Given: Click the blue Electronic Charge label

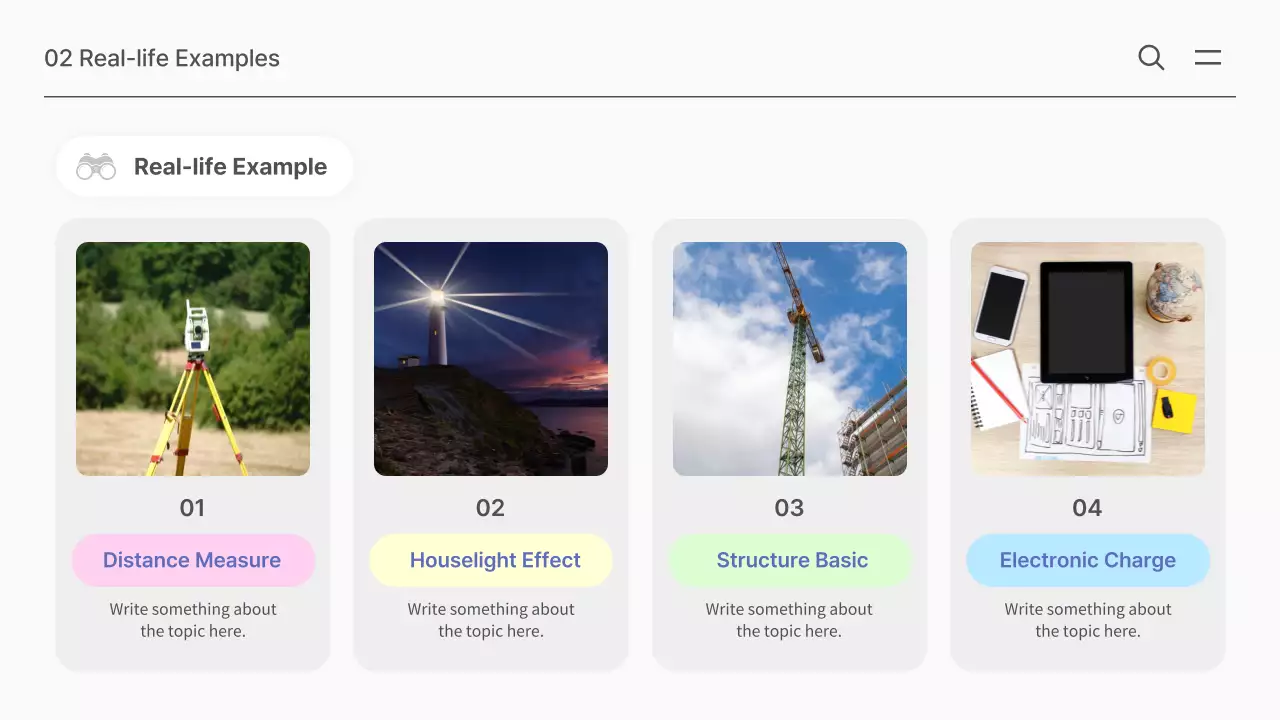Looking at the screenshot, I should coord(1088,560).
